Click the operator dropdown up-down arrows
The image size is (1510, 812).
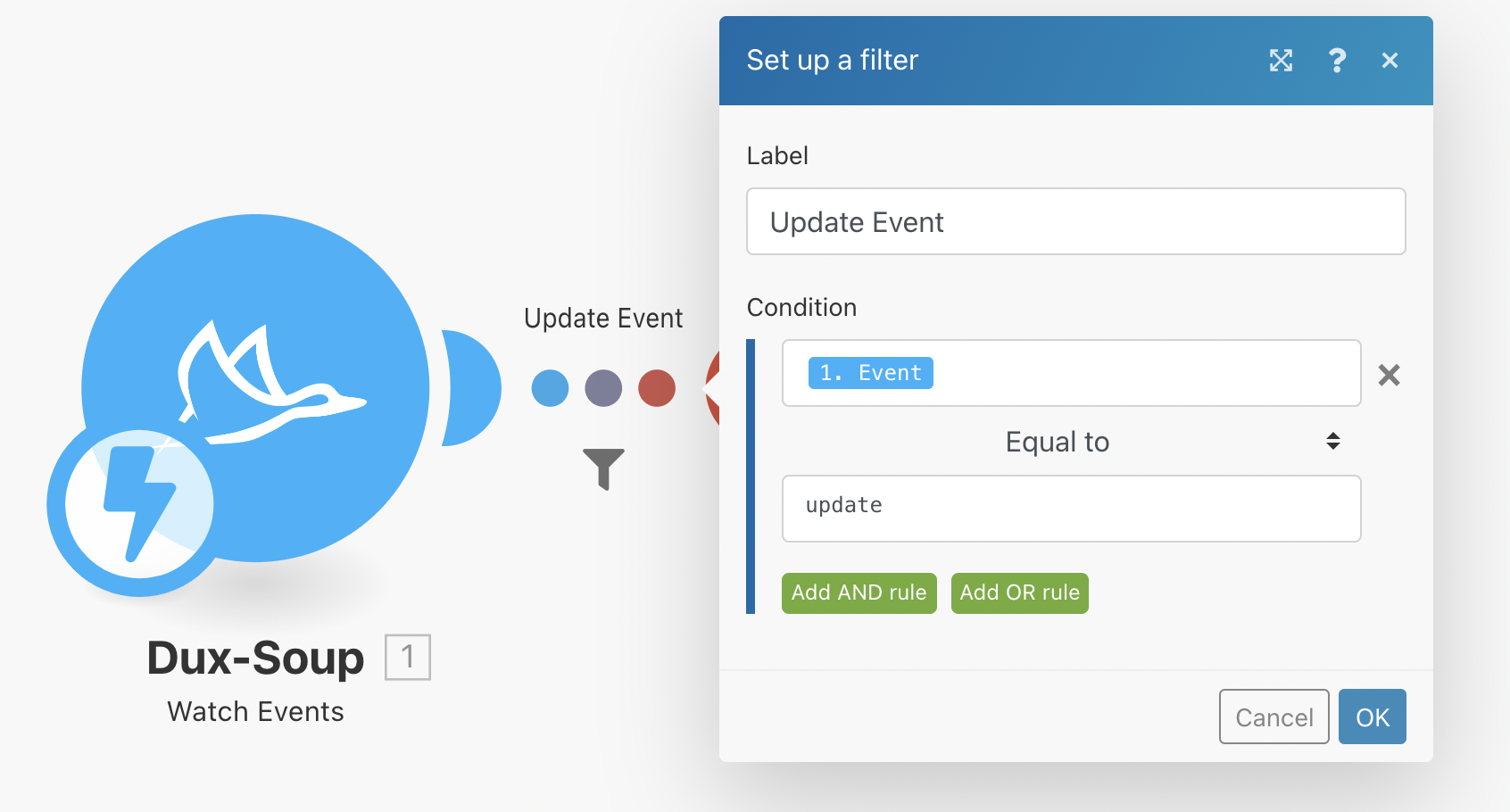[1332, 441]
